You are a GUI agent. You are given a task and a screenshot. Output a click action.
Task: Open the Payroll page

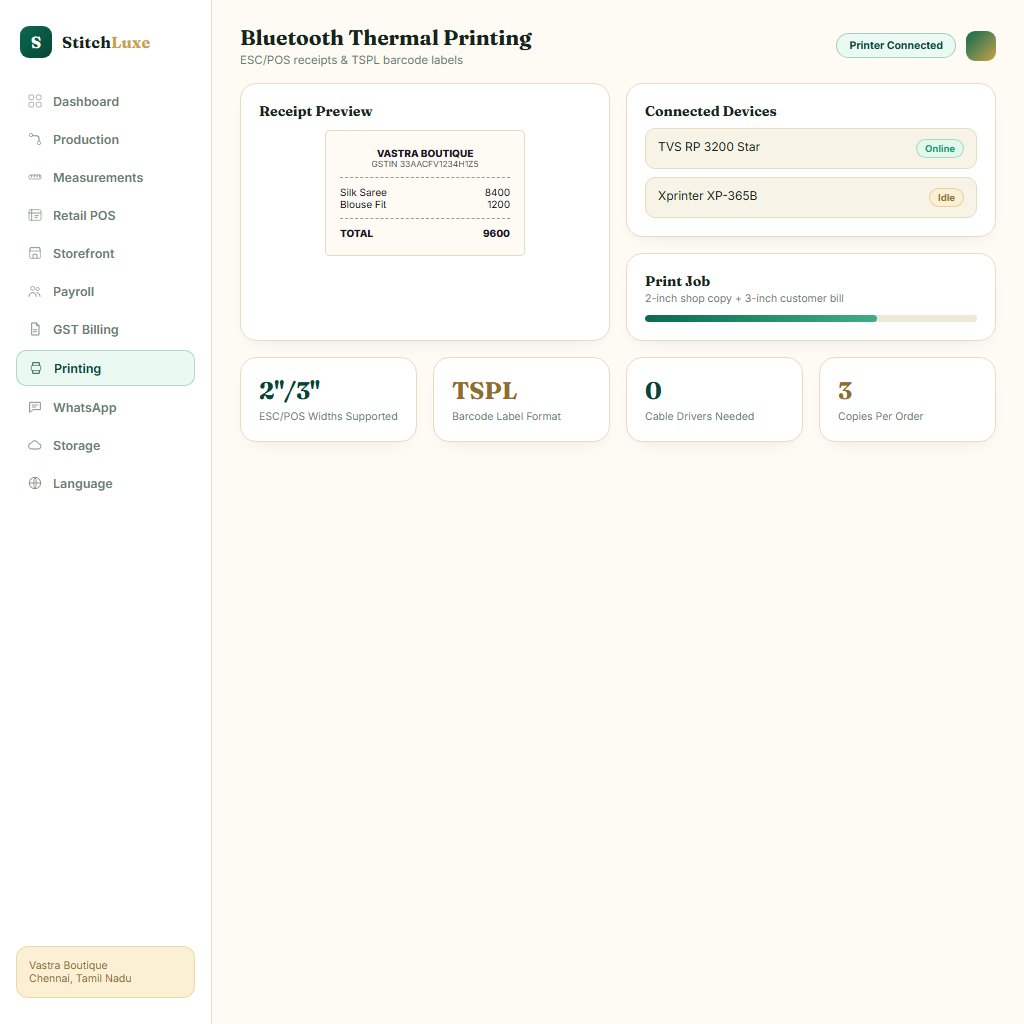(105, 291)
